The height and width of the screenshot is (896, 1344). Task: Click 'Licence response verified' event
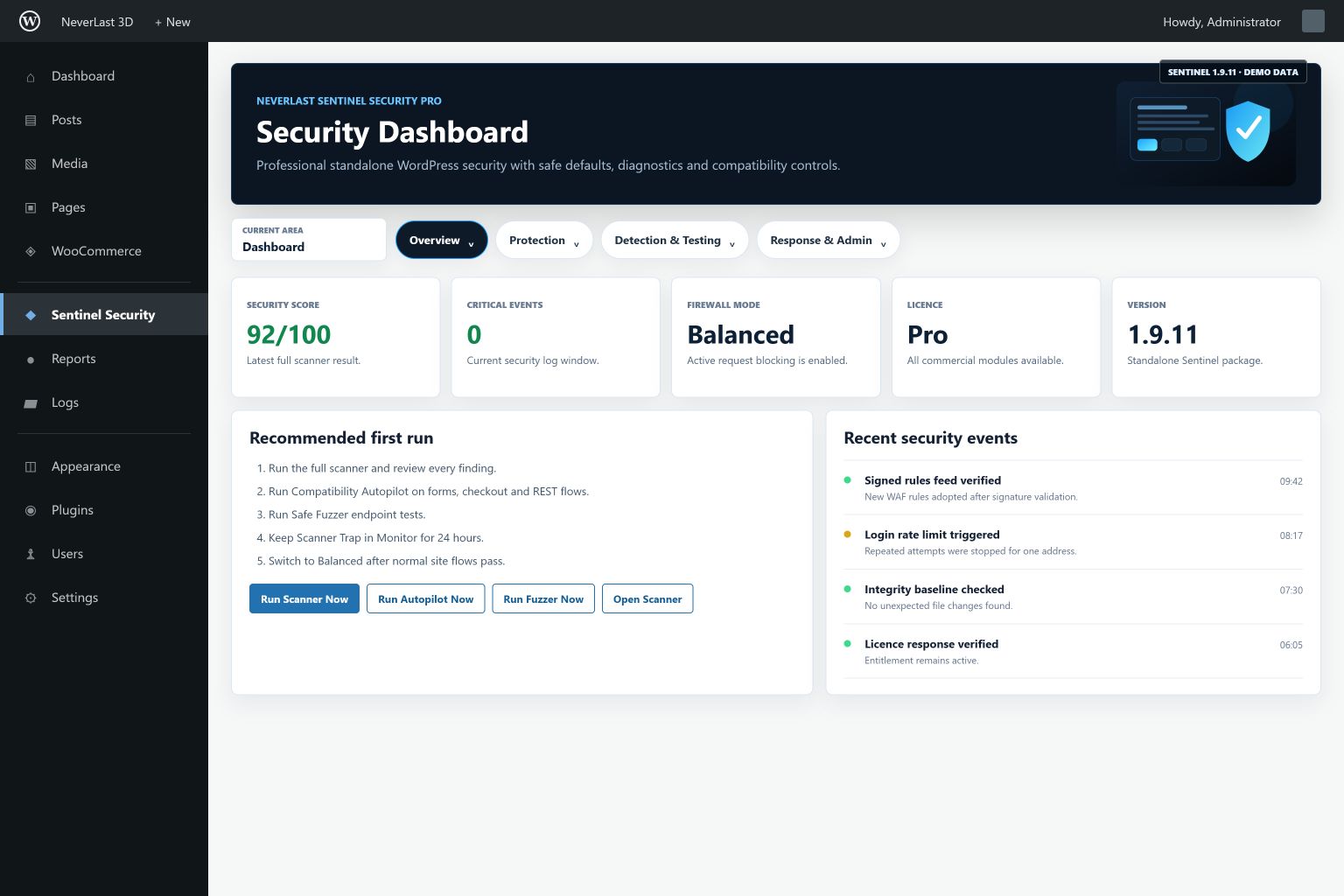(931, 644)
